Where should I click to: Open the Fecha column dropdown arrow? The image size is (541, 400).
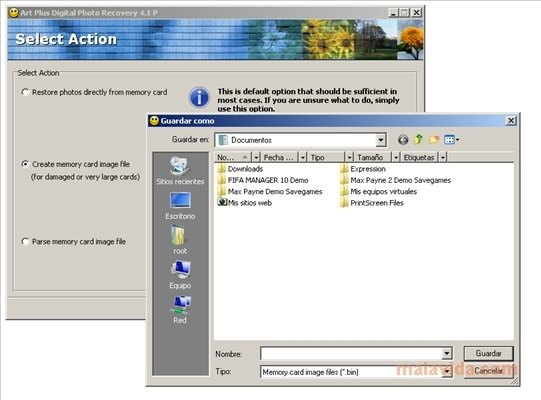(x=303, y=157)
